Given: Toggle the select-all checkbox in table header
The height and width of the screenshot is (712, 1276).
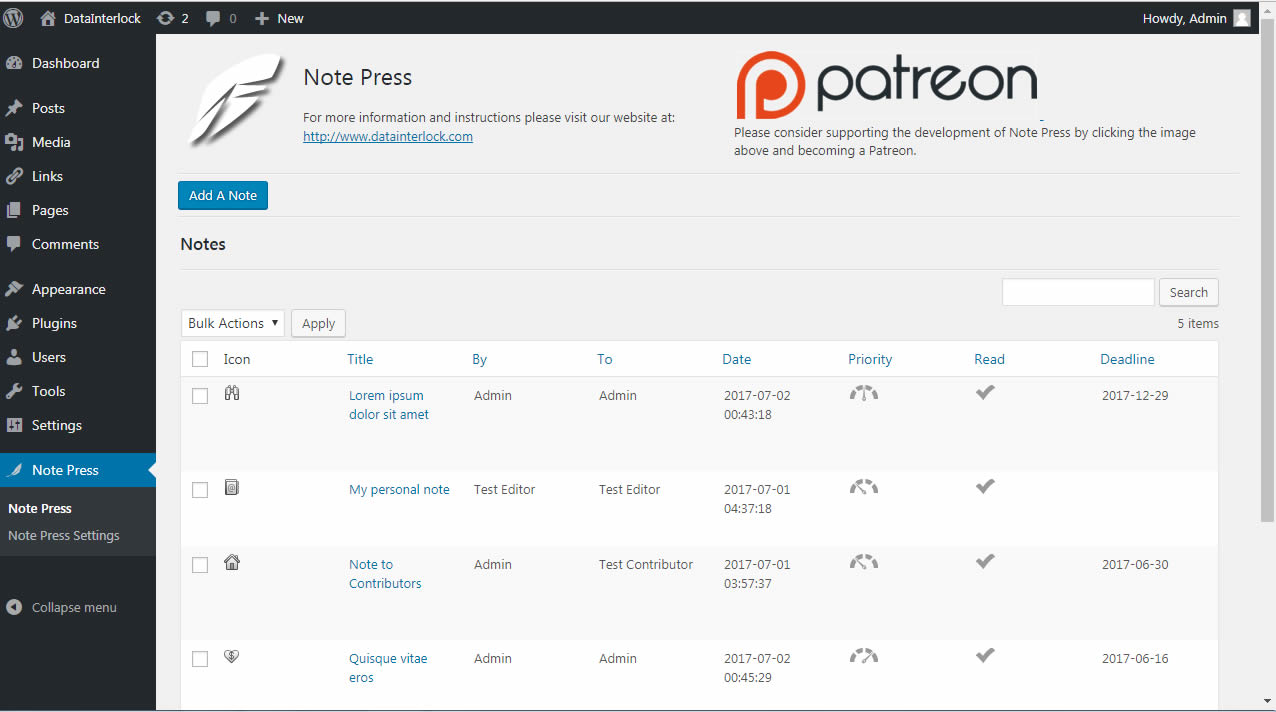Looking at the screenshot, I should tap(200, 359).
